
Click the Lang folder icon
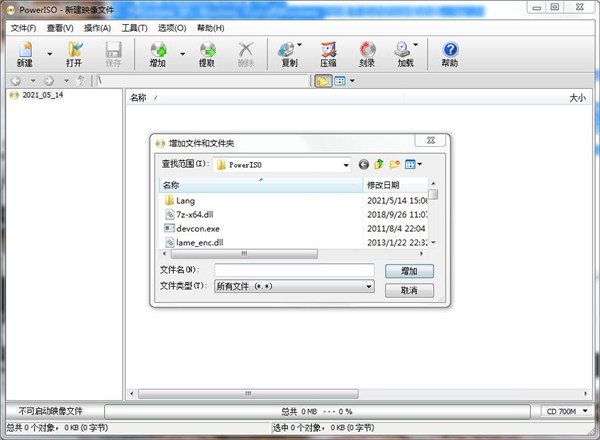point(169,200)
